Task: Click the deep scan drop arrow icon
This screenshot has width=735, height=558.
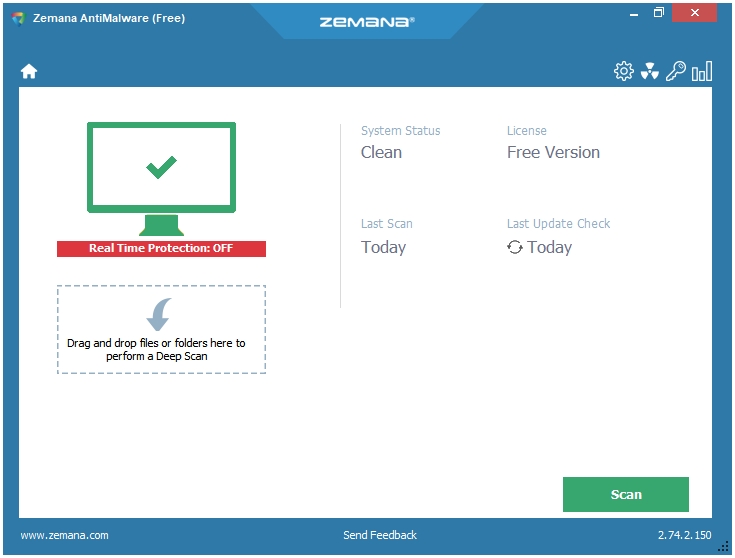Action: [159, 314]
